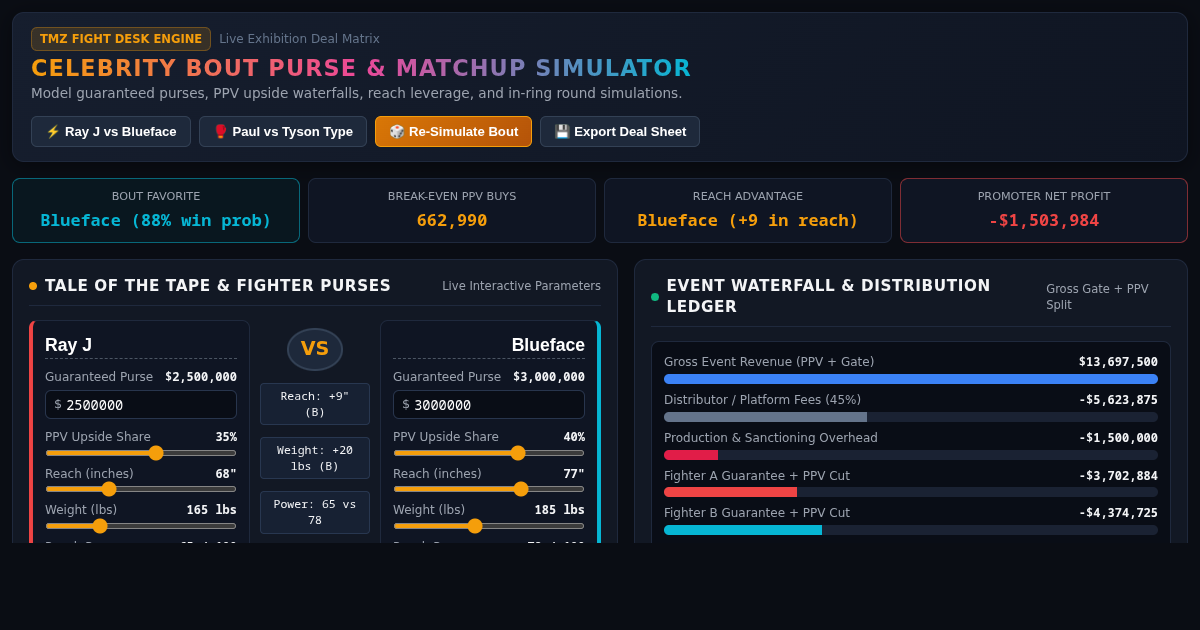Export the deal sheet
This screenshot has height=630, width=1200.
click(x=620, y=131)
